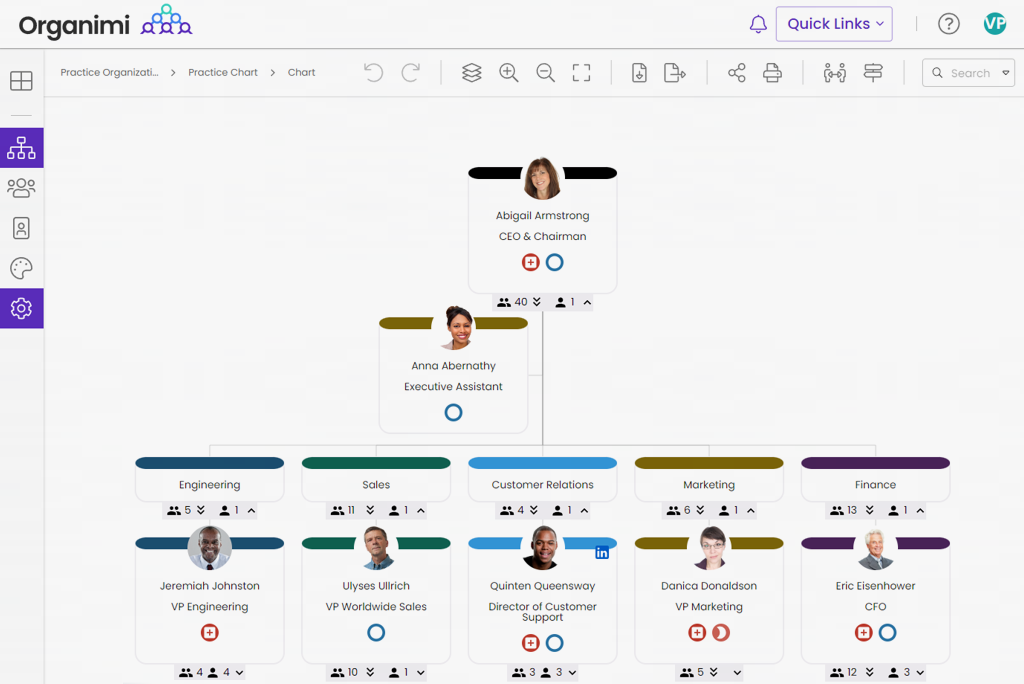The height and width of the screenshot is (684, 1024).
Task: Click the Chart breadcrumb item
Action: click(x=301, y=73)
